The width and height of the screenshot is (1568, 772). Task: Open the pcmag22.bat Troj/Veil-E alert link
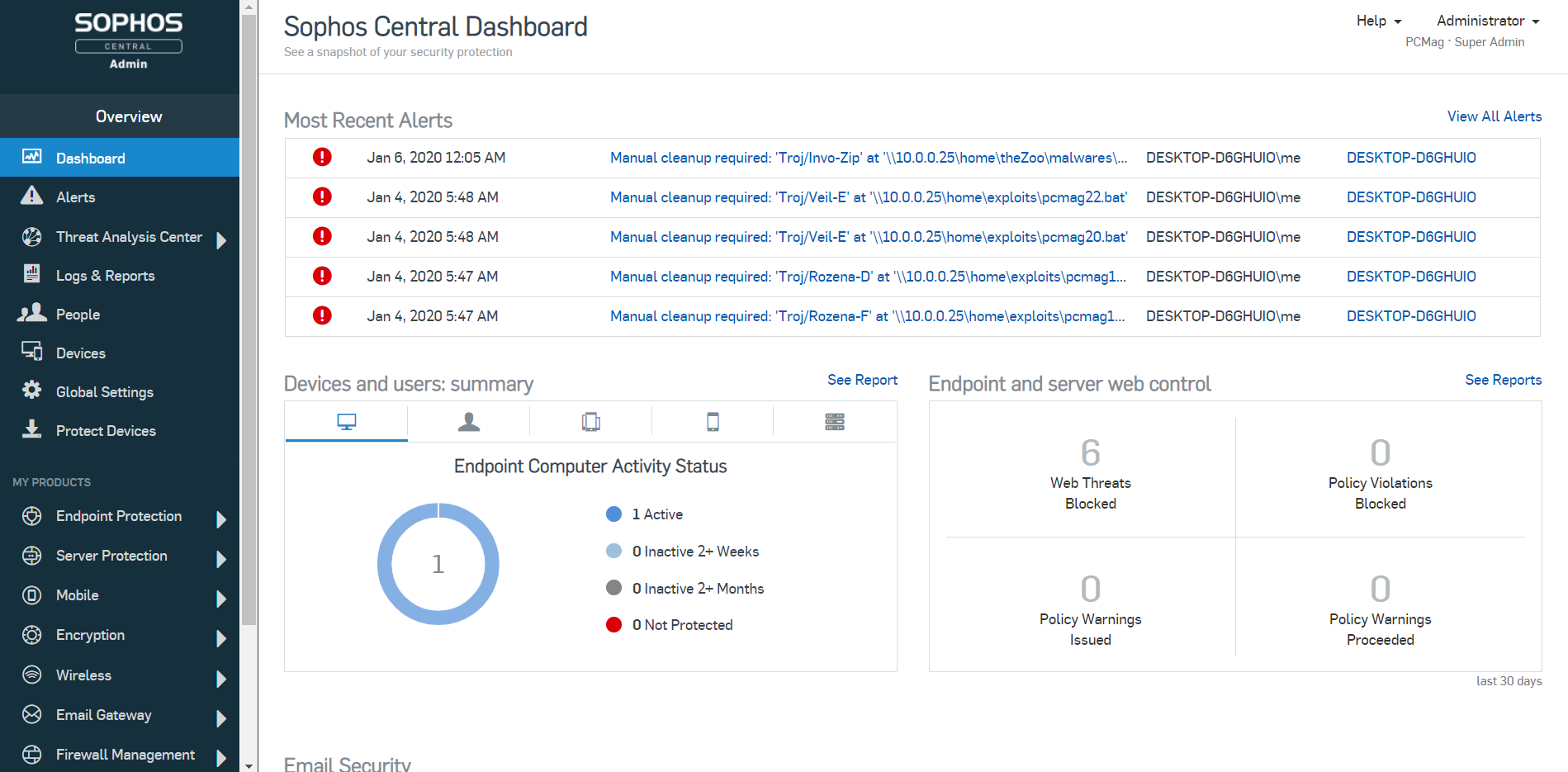coord(869,197)
